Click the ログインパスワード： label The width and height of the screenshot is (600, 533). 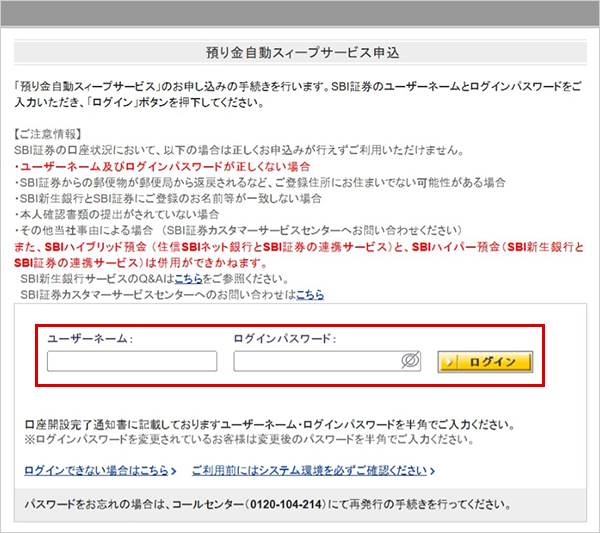(285, 339)
